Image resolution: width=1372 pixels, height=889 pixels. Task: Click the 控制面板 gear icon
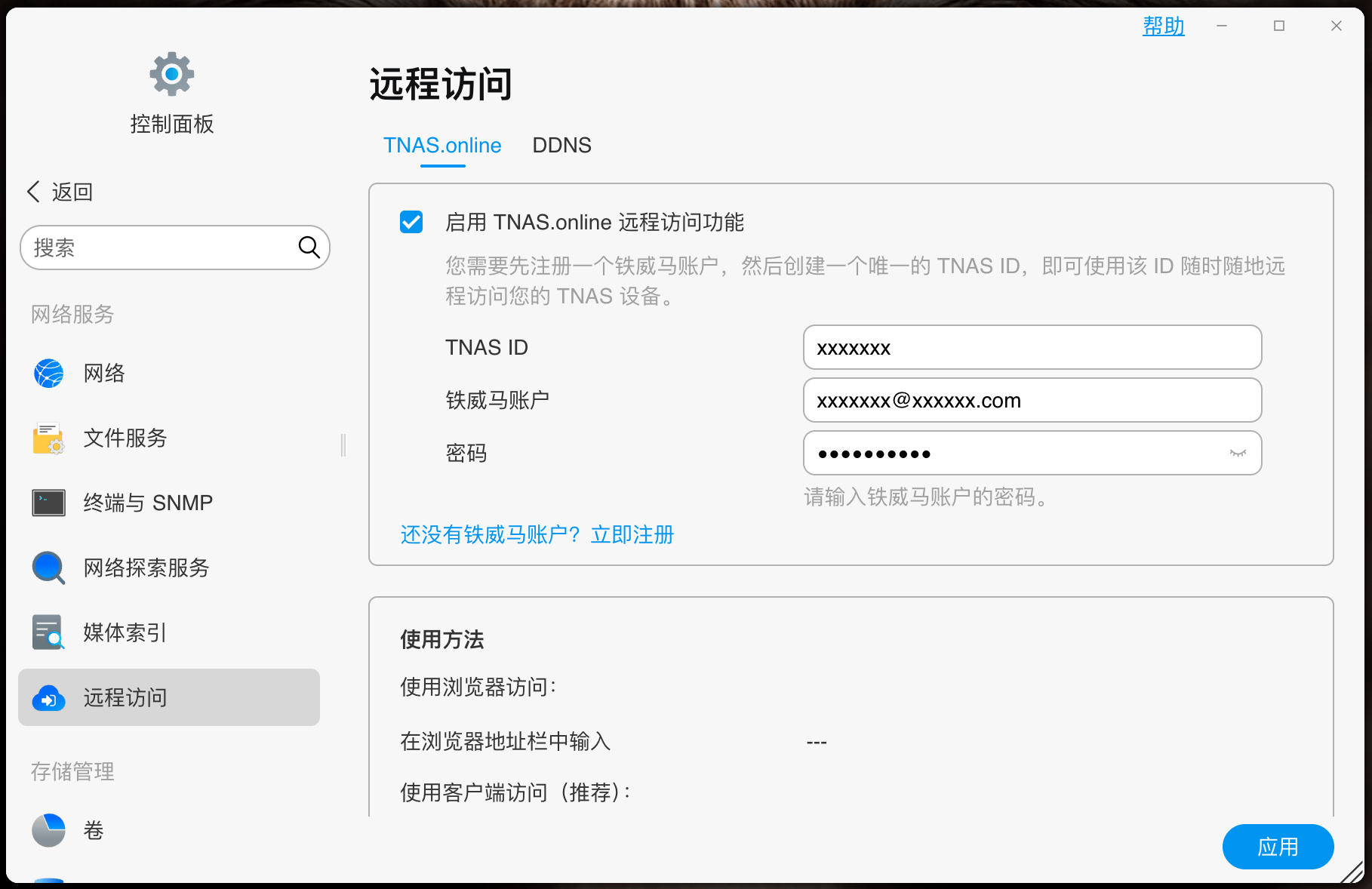click(172, 73)
